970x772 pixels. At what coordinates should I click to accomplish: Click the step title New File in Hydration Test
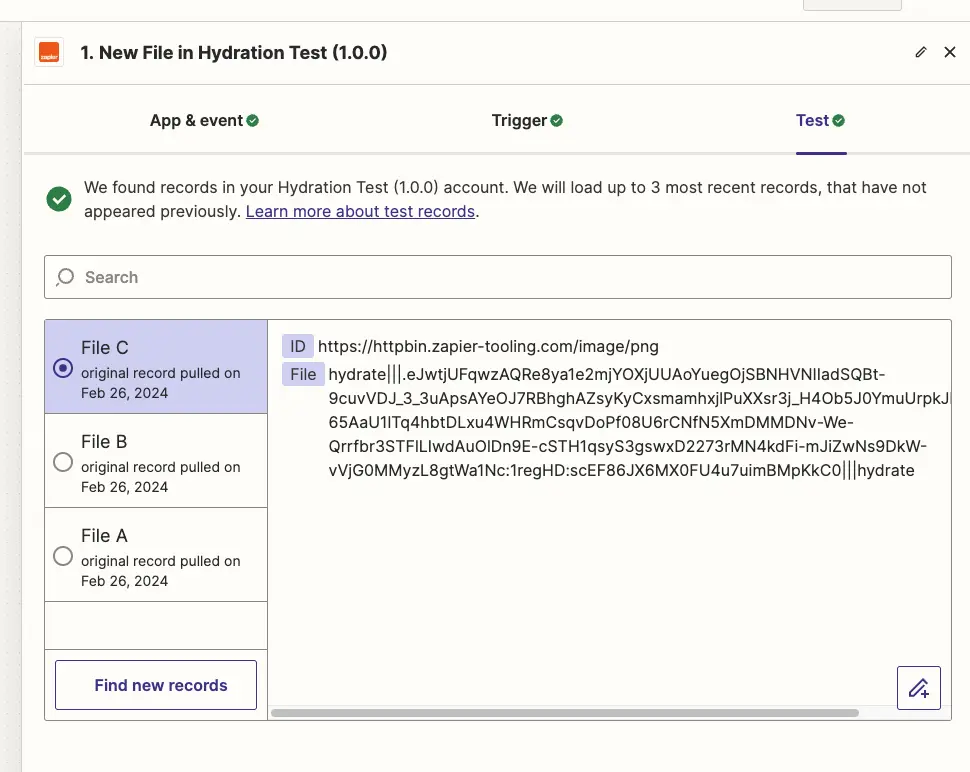point(234,53)
